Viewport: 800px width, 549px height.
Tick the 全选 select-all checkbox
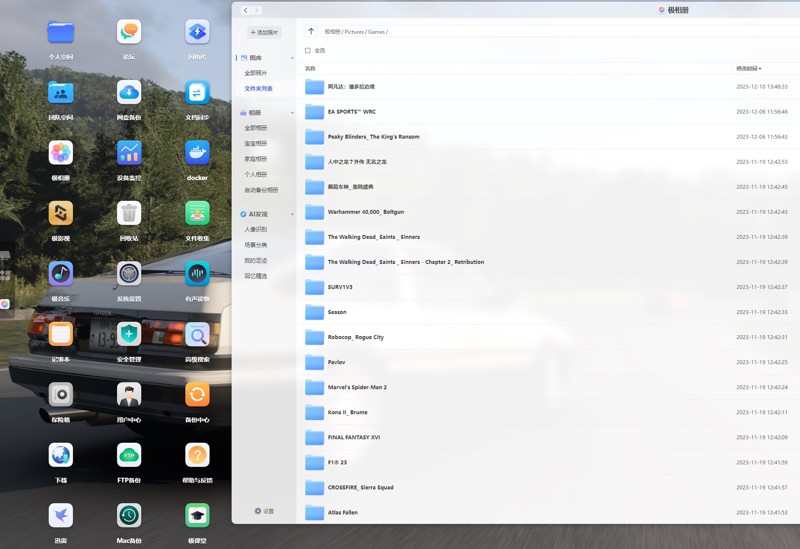(x=308, y=50)
